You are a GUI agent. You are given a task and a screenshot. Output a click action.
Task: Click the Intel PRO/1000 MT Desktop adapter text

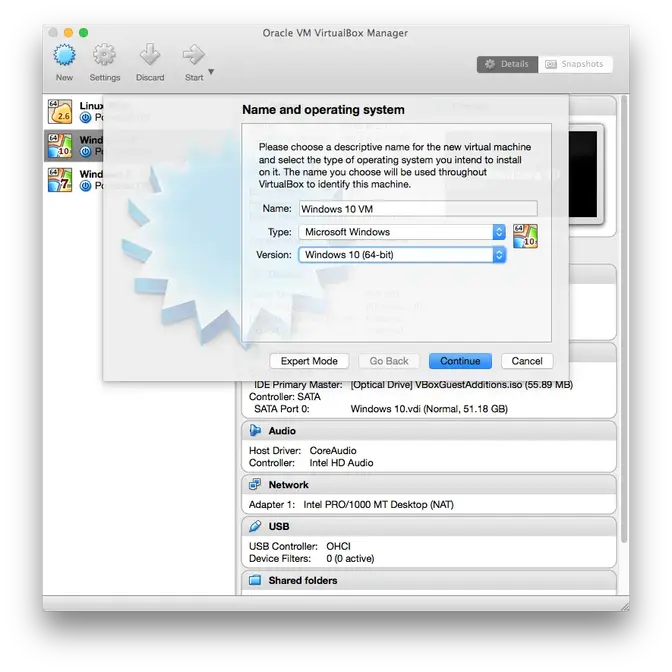click(x=378, y=504)
